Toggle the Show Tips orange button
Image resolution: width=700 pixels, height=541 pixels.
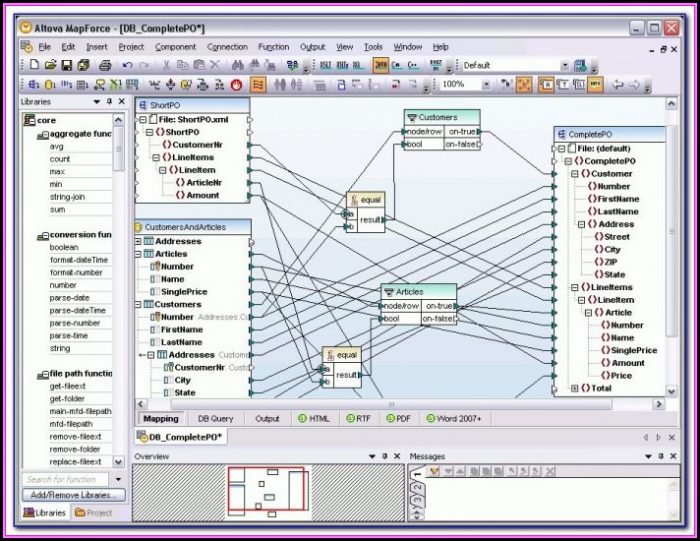595,84
